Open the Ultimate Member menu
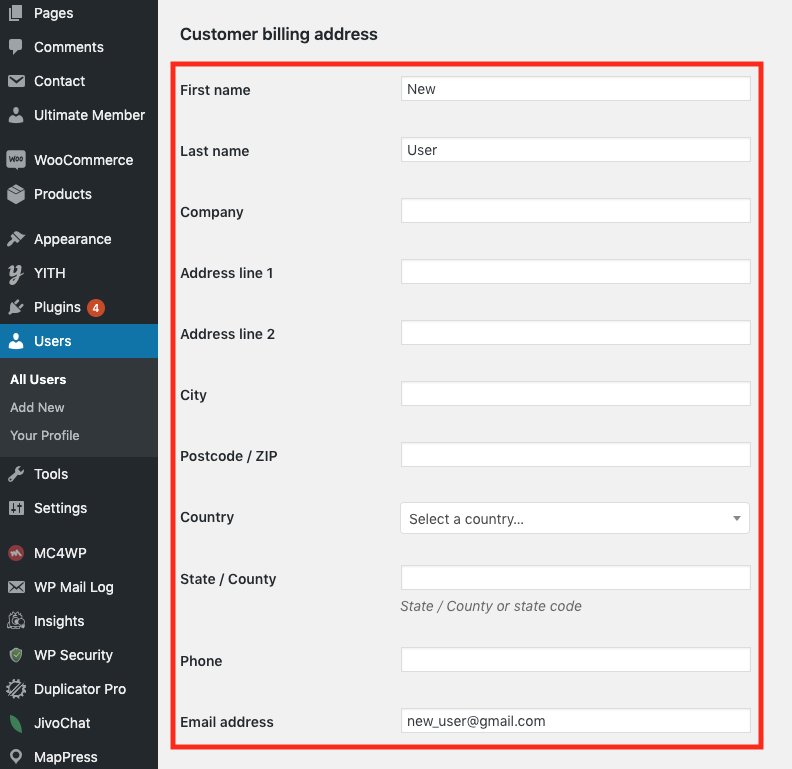Image resolution: width=792 pixels, height=769 pixels. point(89,115)
